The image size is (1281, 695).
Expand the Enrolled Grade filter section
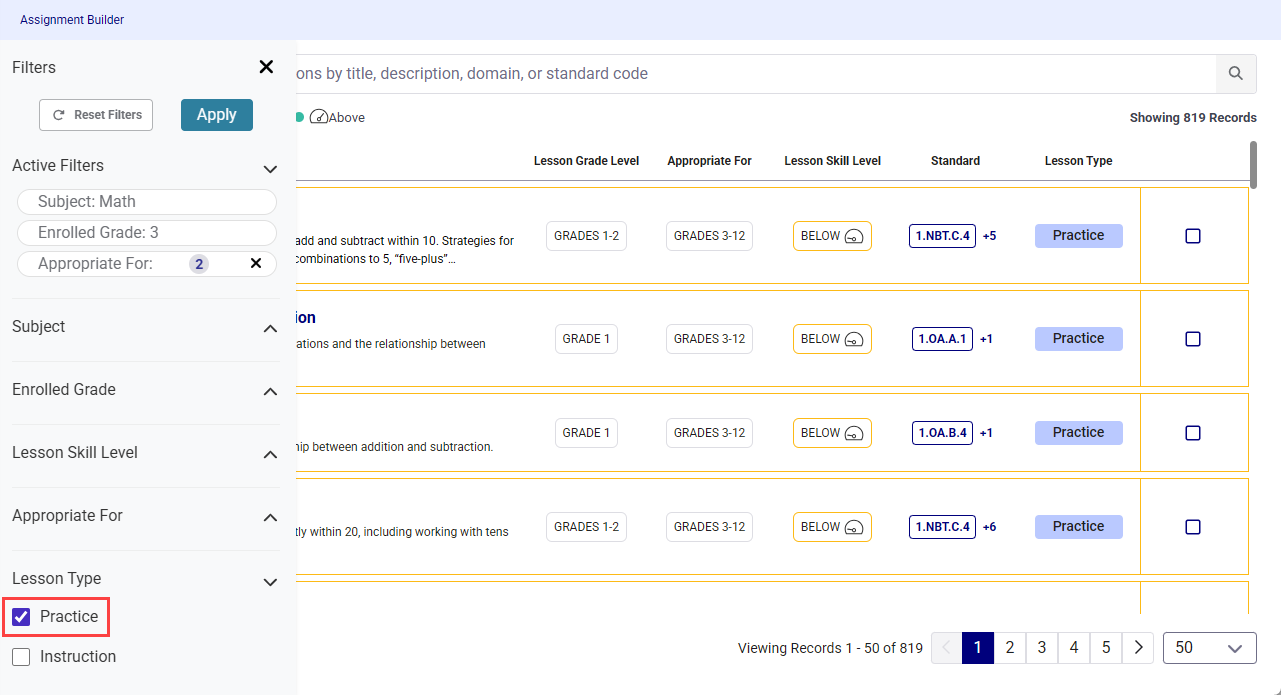[270, 392]
